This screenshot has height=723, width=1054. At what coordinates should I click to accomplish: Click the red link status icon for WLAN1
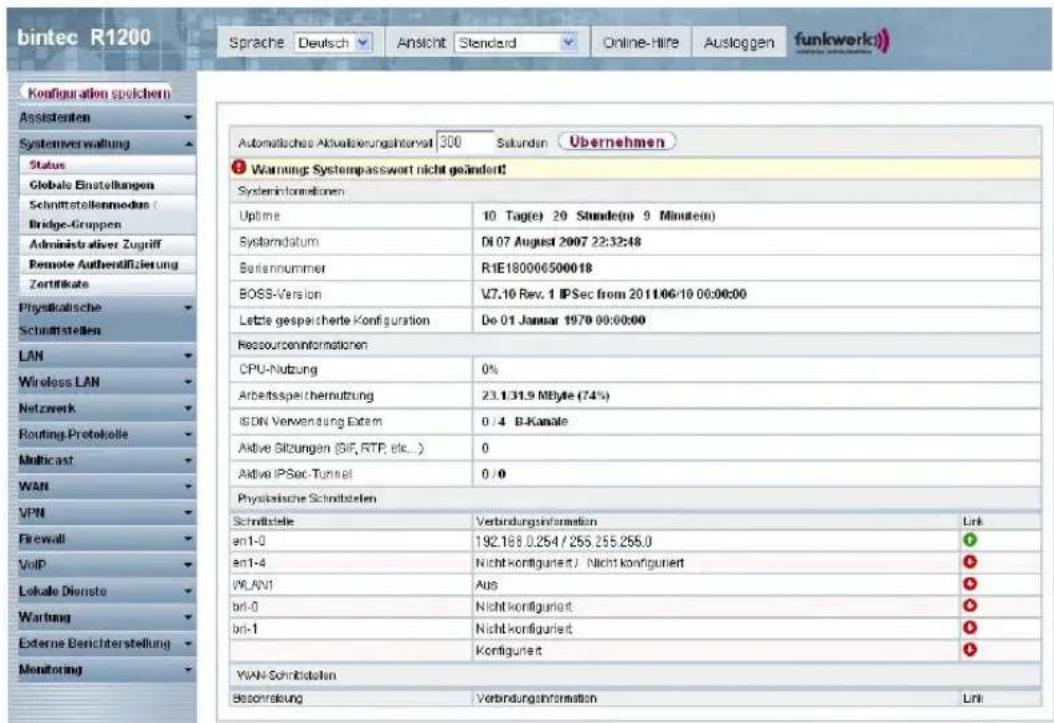coord(969,584)
